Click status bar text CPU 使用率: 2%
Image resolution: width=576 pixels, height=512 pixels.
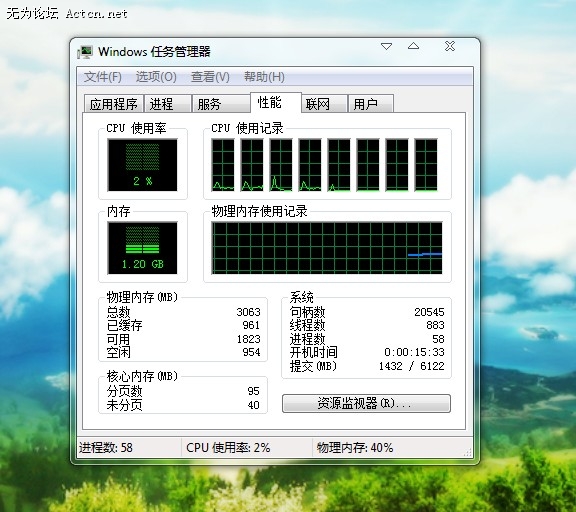click(228, 448)
